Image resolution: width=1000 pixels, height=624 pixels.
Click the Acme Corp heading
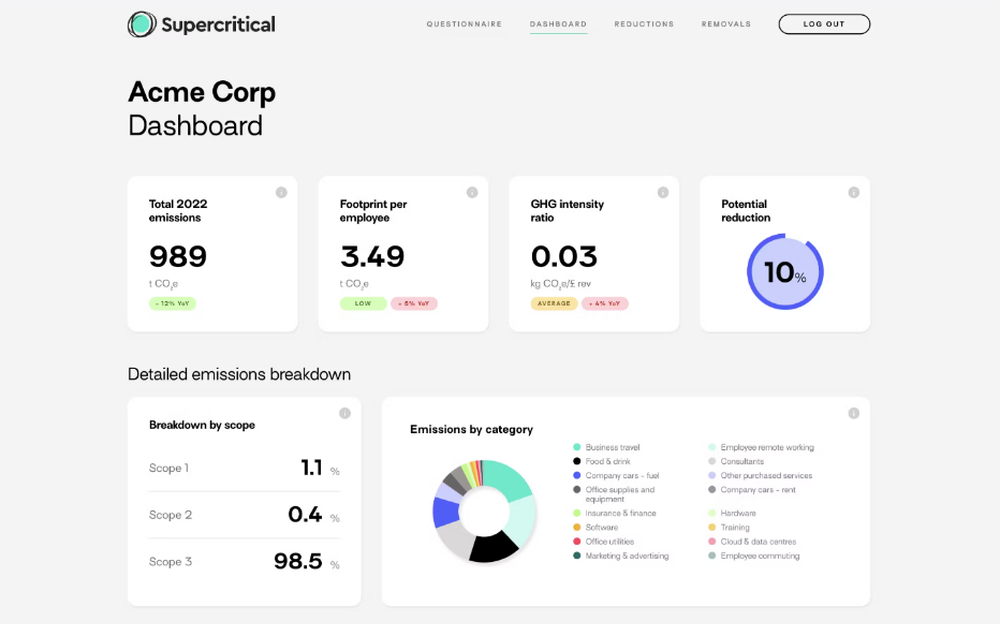[x=202, y=93]
